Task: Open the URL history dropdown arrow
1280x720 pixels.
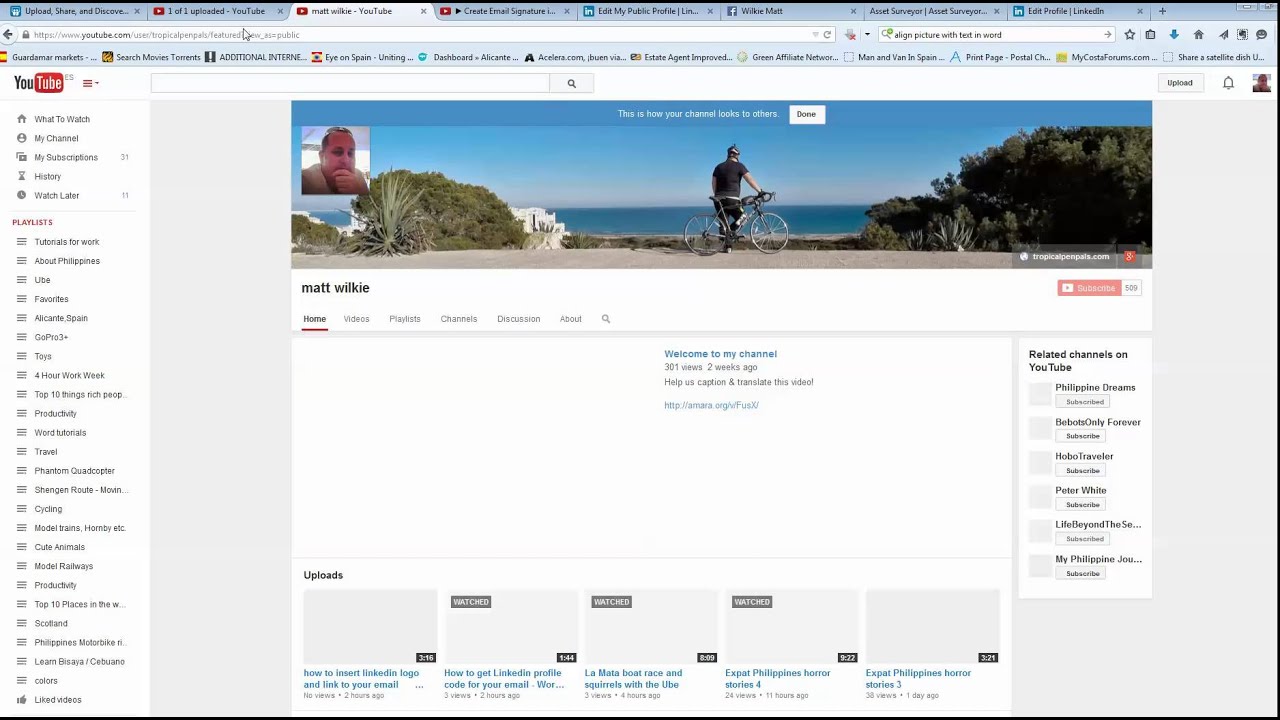Action: (815, 35)
